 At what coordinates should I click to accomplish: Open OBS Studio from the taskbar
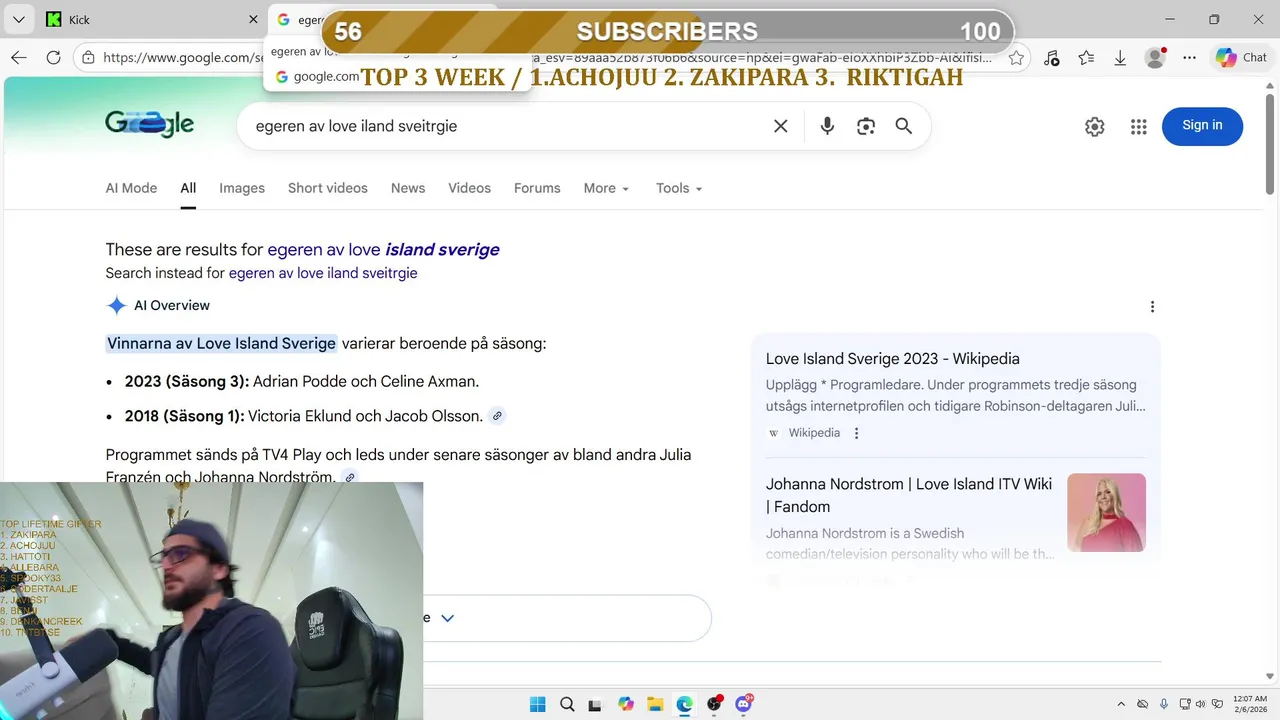click(714, 704)
